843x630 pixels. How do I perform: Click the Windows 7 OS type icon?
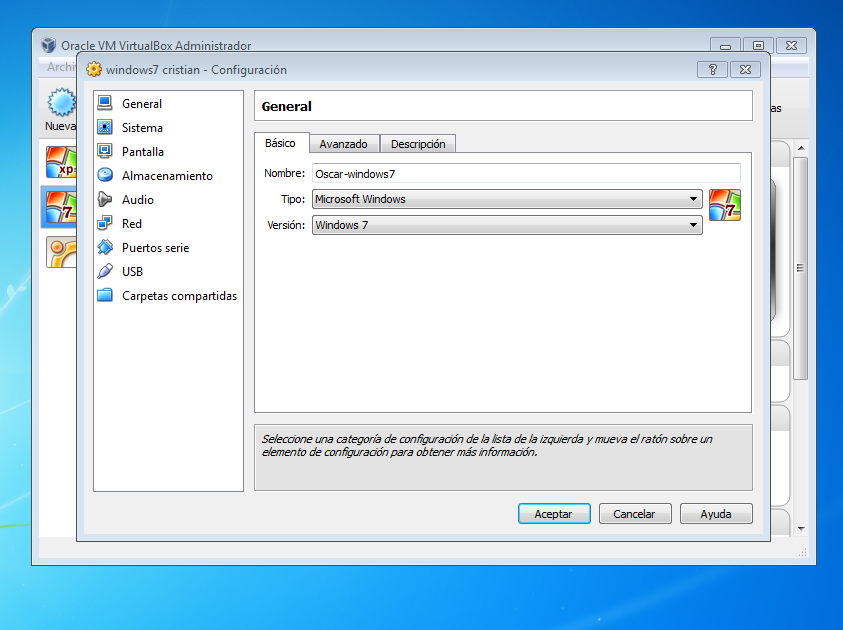point(725,205)
